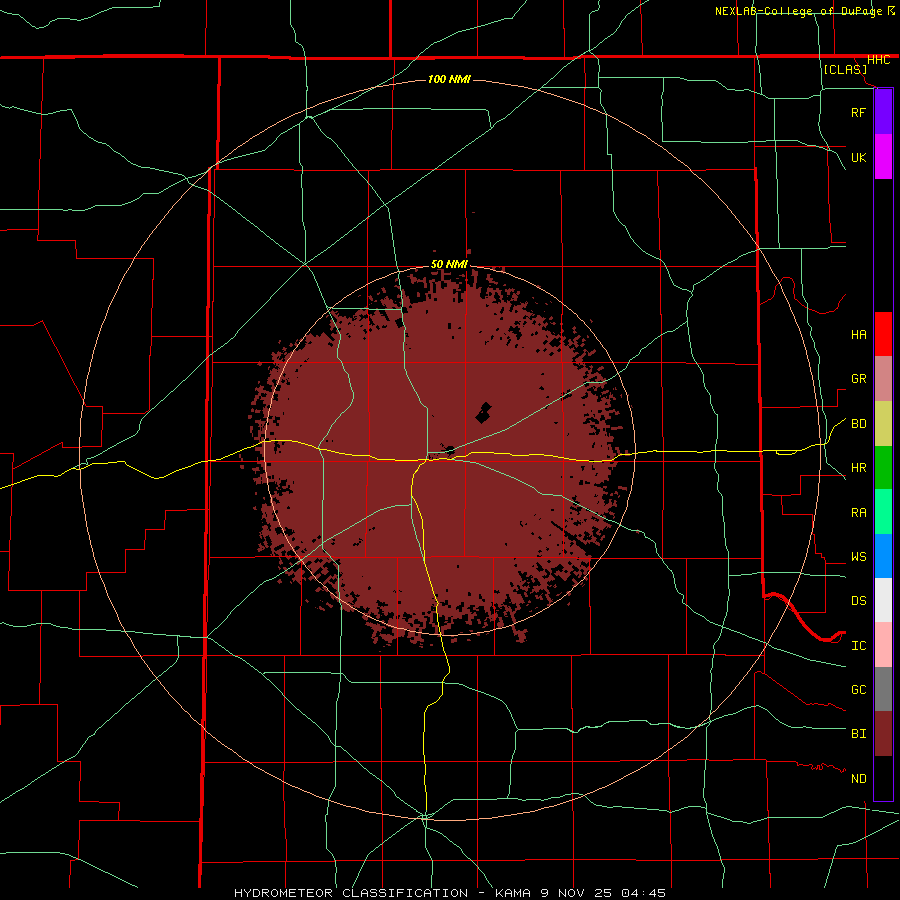Click the BI legend label
This screenshot has height=900, width=900.
[x=858, y=734]
